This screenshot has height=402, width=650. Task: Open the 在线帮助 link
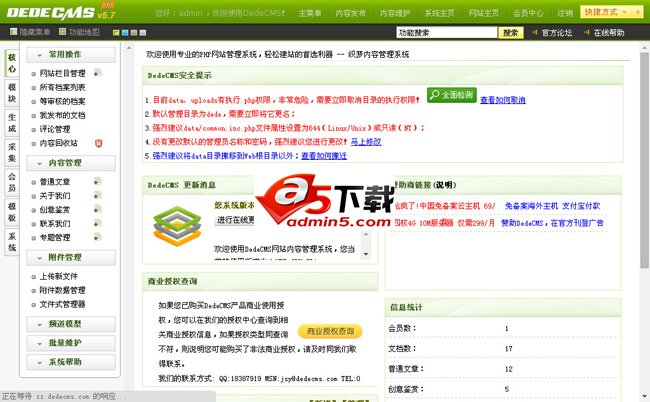point(609,33)
